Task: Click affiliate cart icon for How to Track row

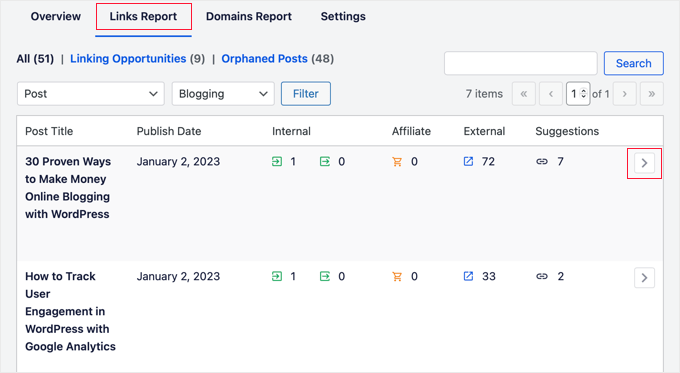Action: tap(397, 276)
